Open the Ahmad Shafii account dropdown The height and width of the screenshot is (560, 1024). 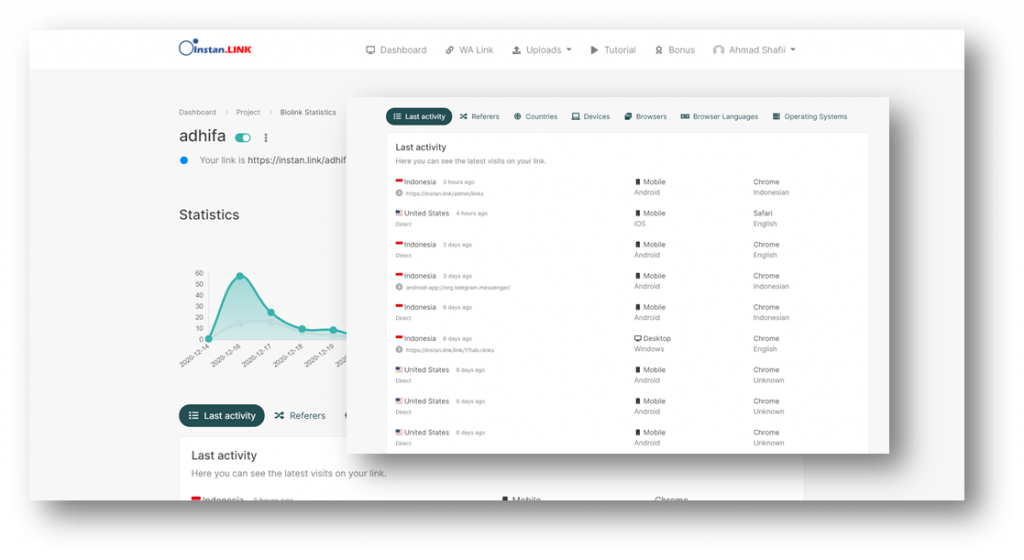(x=754, y=50)
